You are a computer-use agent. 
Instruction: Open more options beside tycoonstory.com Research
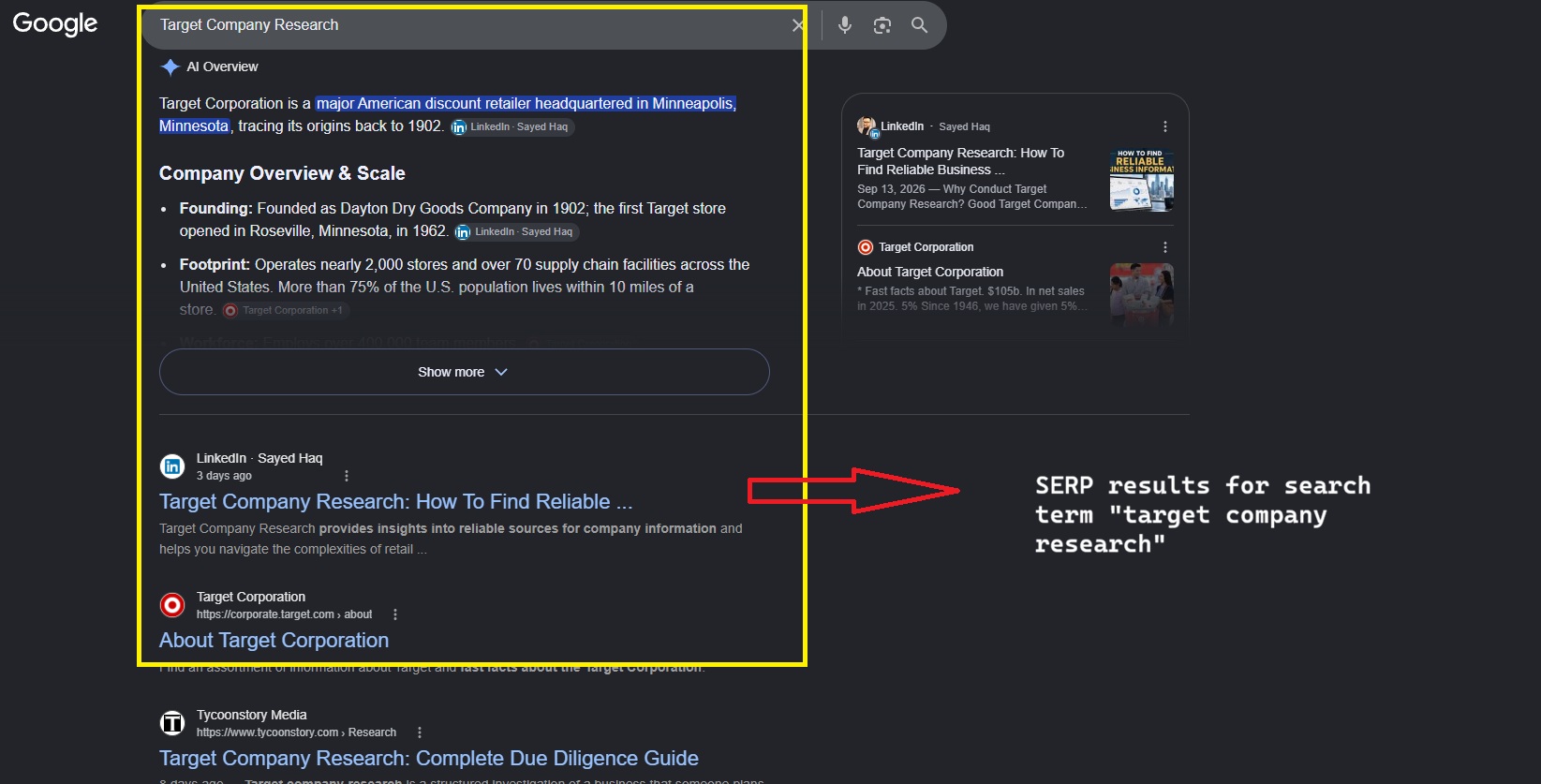(420, 732)
